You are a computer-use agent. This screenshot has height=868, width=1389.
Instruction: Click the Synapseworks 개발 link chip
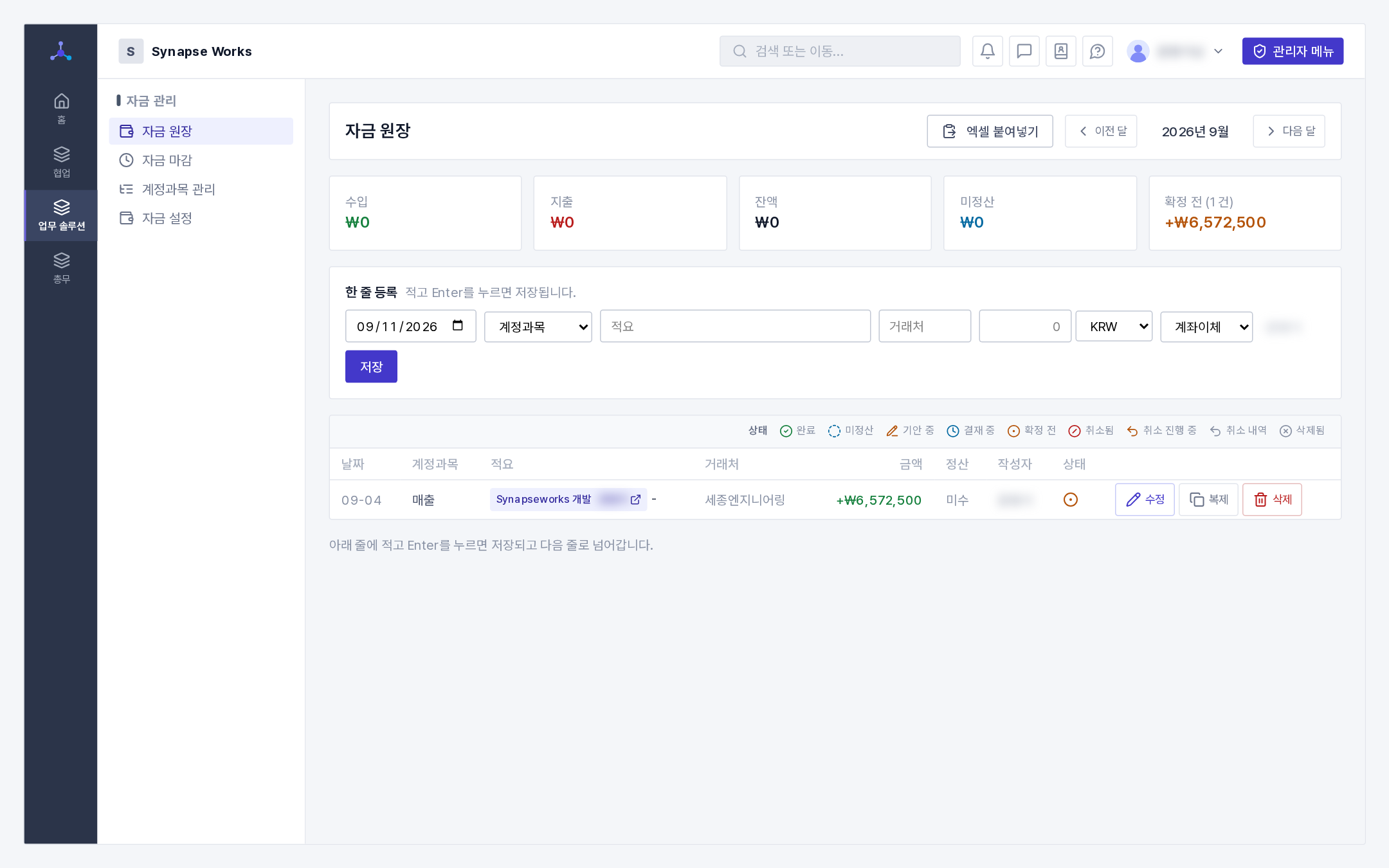click(568, 500)
